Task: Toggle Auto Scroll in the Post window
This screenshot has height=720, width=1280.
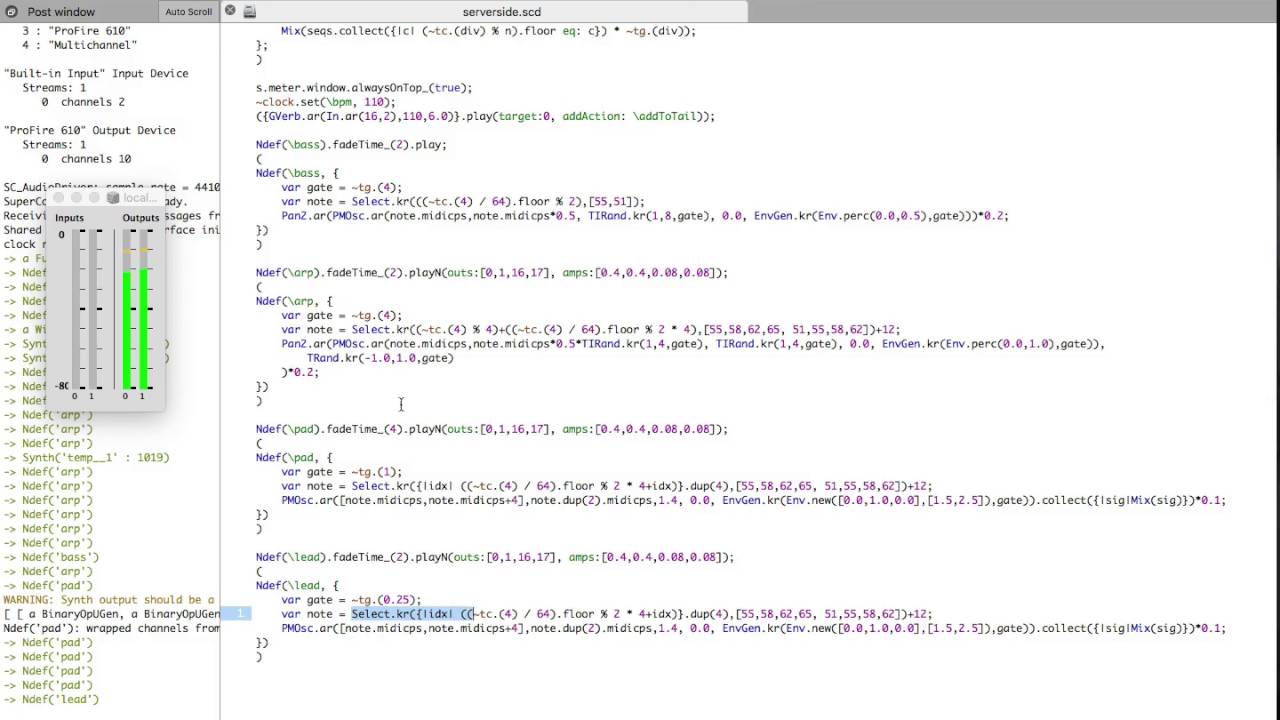Action: (188, 12)
